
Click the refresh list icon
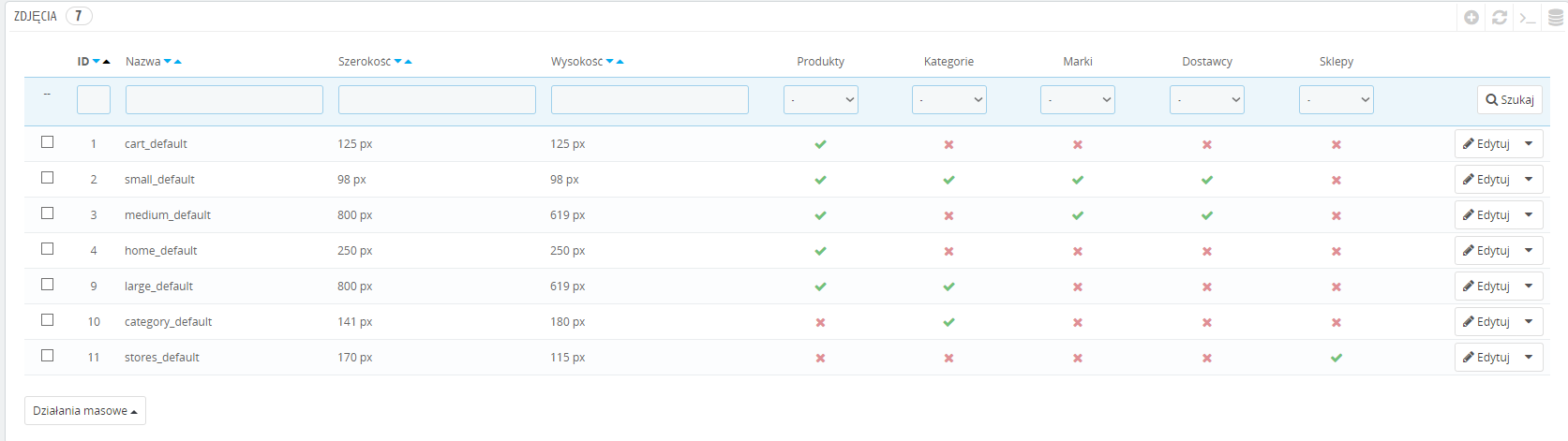tap(1500, 17)
